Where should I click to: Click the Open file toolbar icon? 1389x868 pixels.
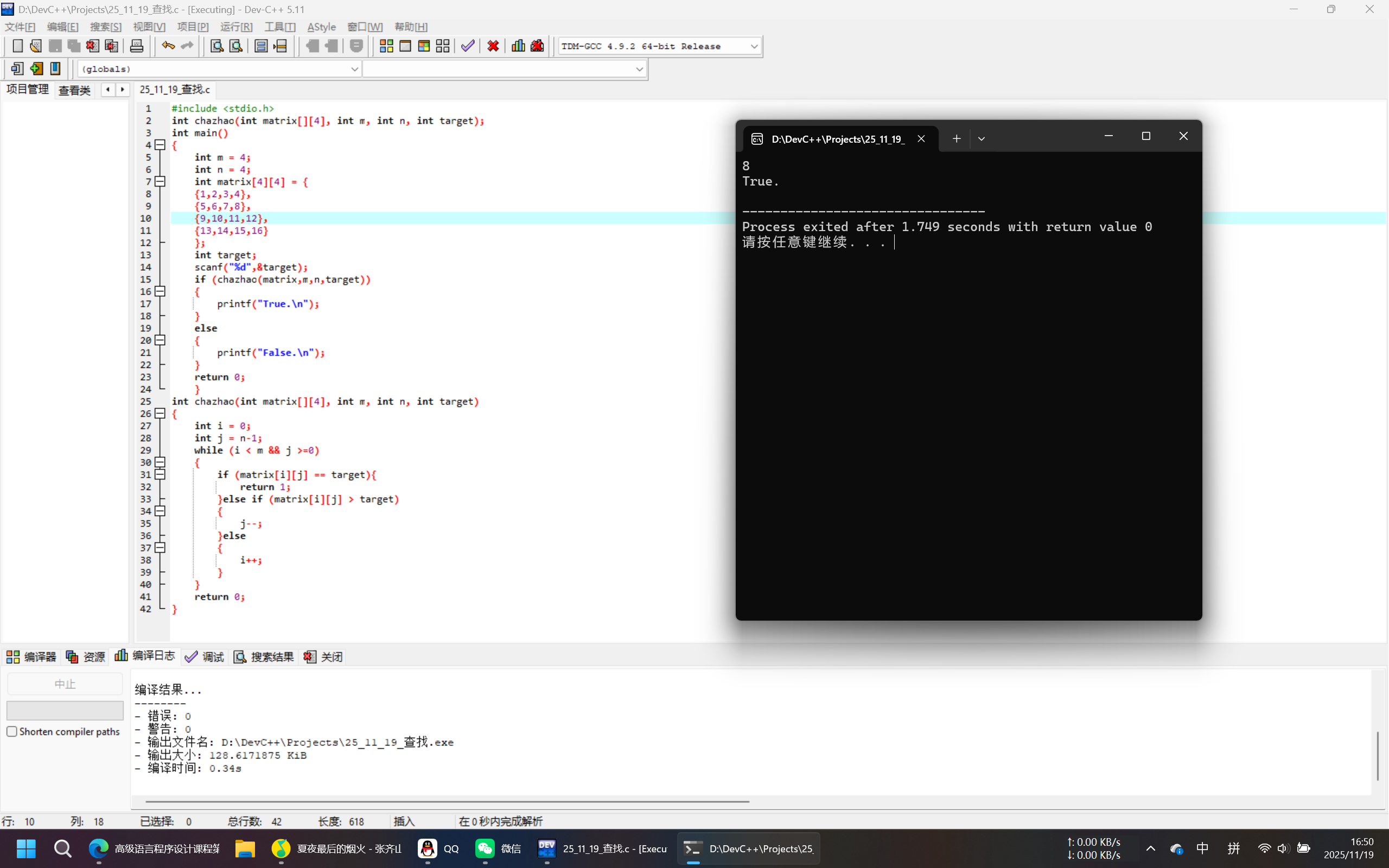tap(36, 46)
